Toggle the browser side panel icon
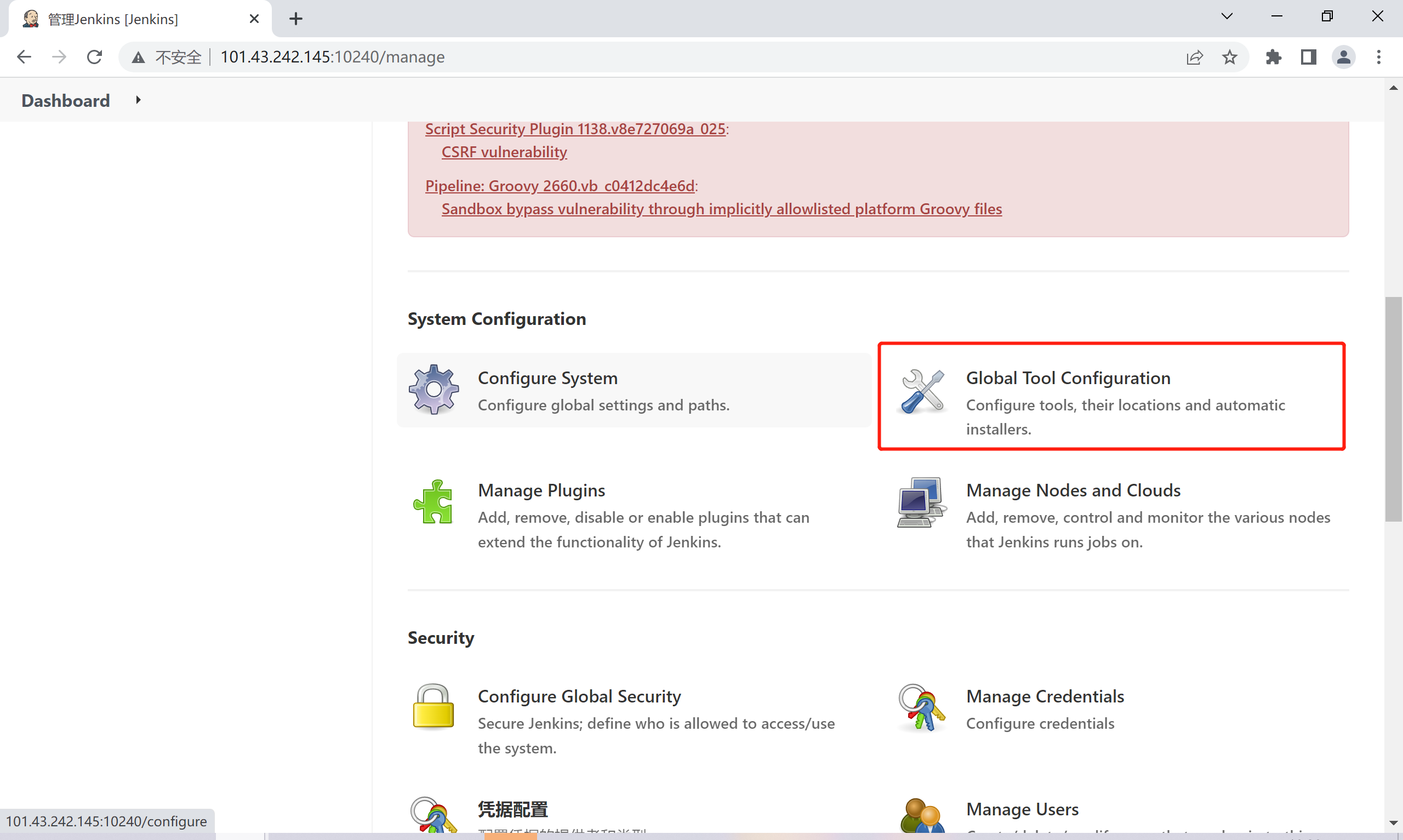The image size is (1403, 840). pyautogui.click(x=1309, y=57)
